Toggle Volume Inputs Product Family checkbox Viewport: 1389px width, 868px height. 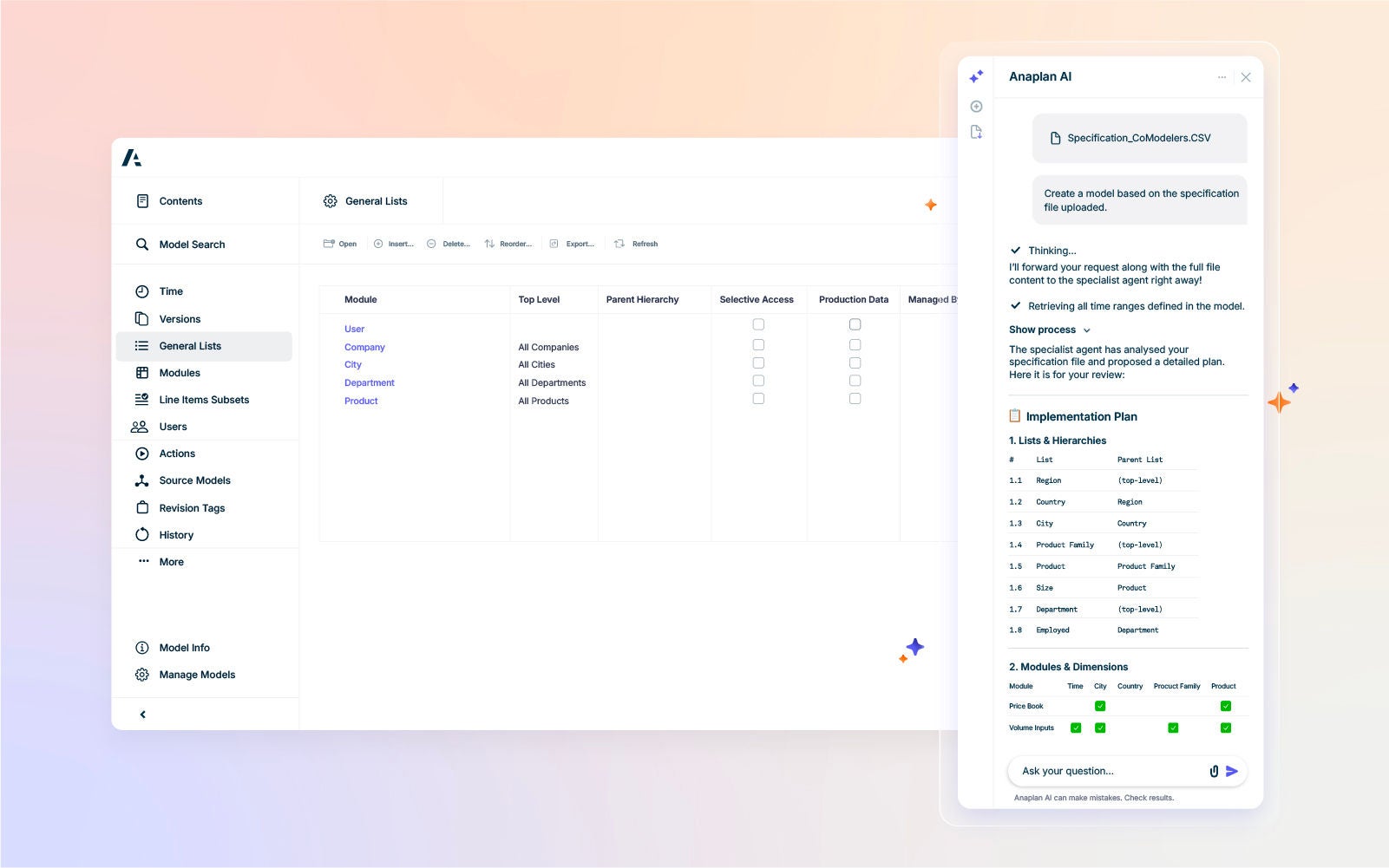pyautogui.click(x=1173, y=728)
